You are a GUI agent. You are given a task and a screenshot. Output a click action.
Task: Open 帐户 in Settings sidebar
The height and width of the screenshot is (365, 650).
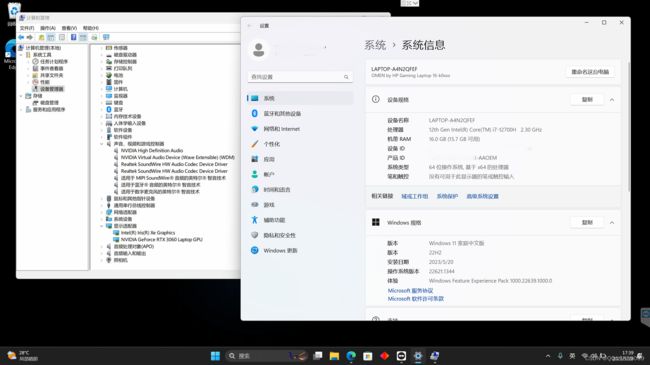pyautogui.click(x=300, y=175)
